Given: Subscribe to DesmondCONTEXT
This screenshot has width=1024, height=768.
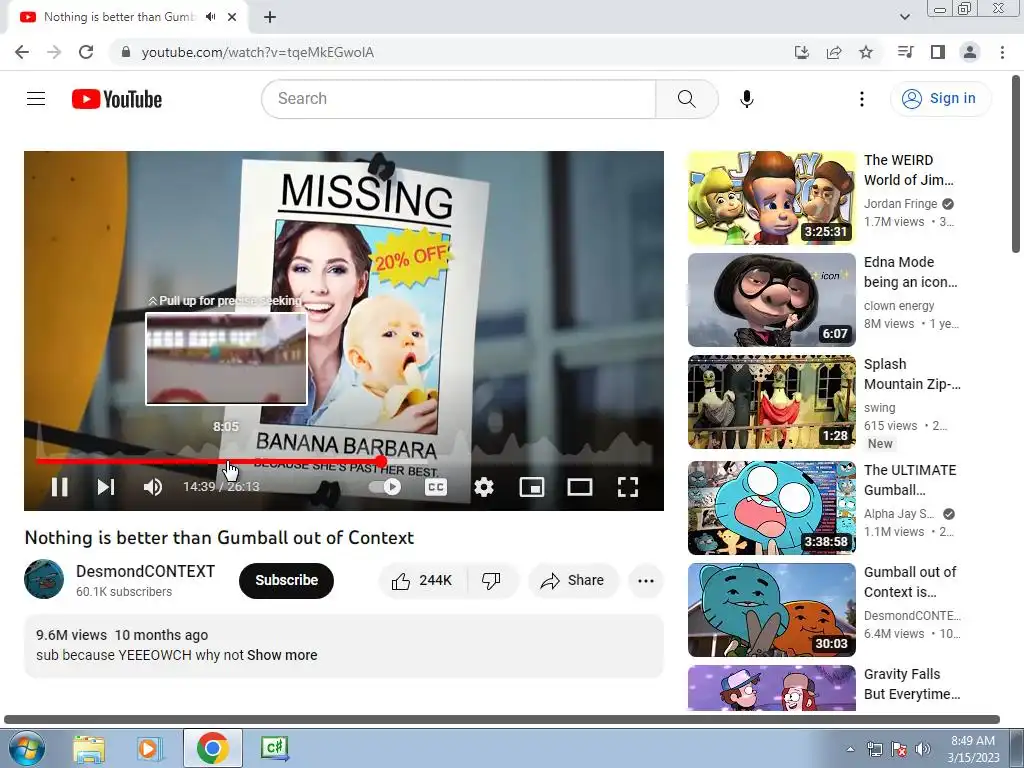Looking at the screenshot, I should 287,581.
